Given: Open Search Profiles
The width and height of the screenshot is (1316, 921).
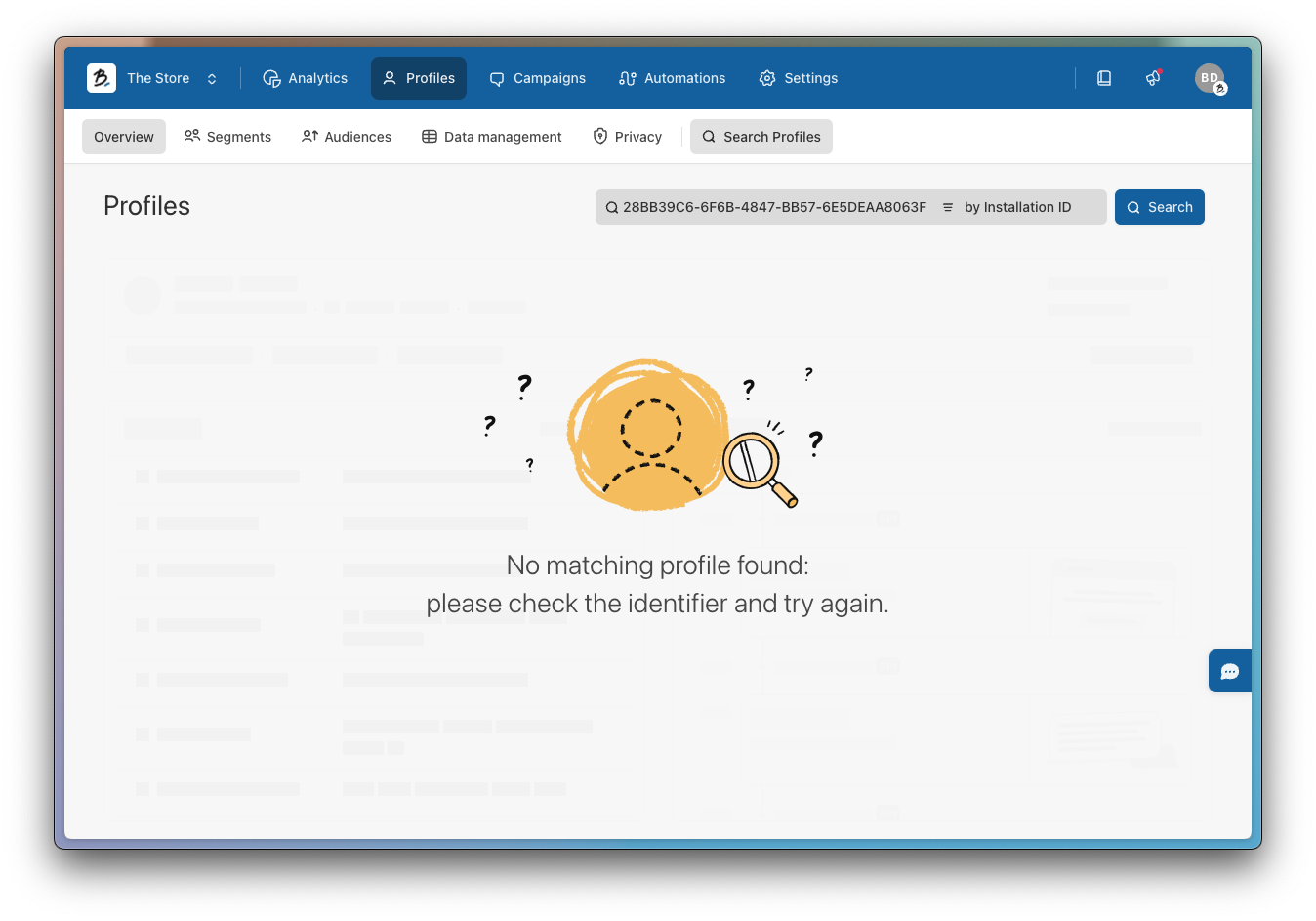Looking at the screenshot, I should point(761,136).
